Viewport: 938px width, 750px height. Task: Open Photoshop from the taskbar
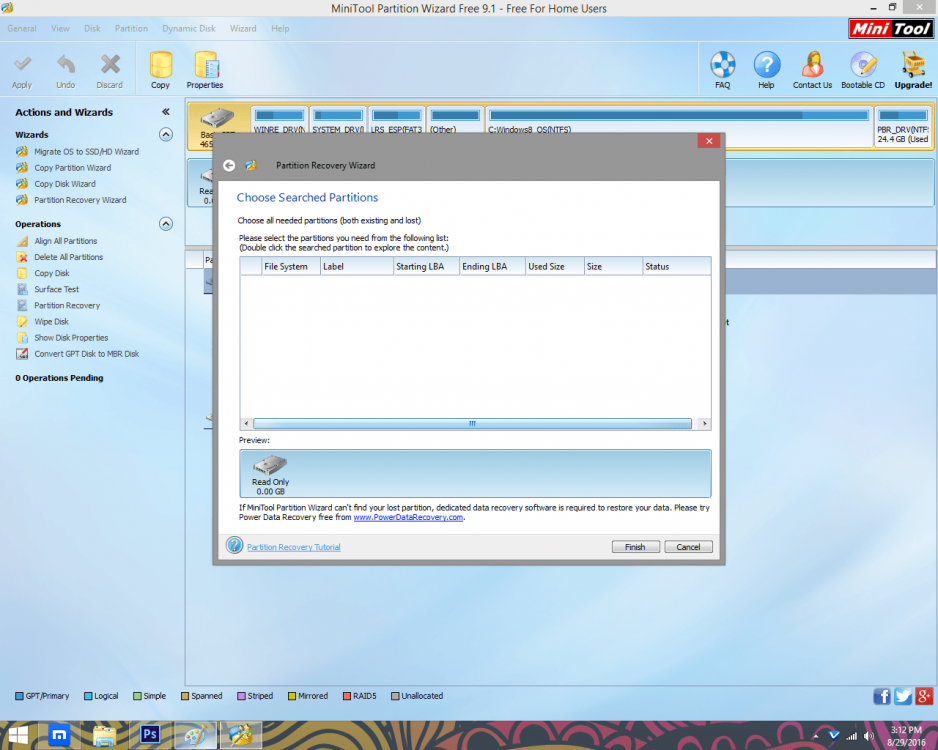pyautogui.click(x=150, y=734)
